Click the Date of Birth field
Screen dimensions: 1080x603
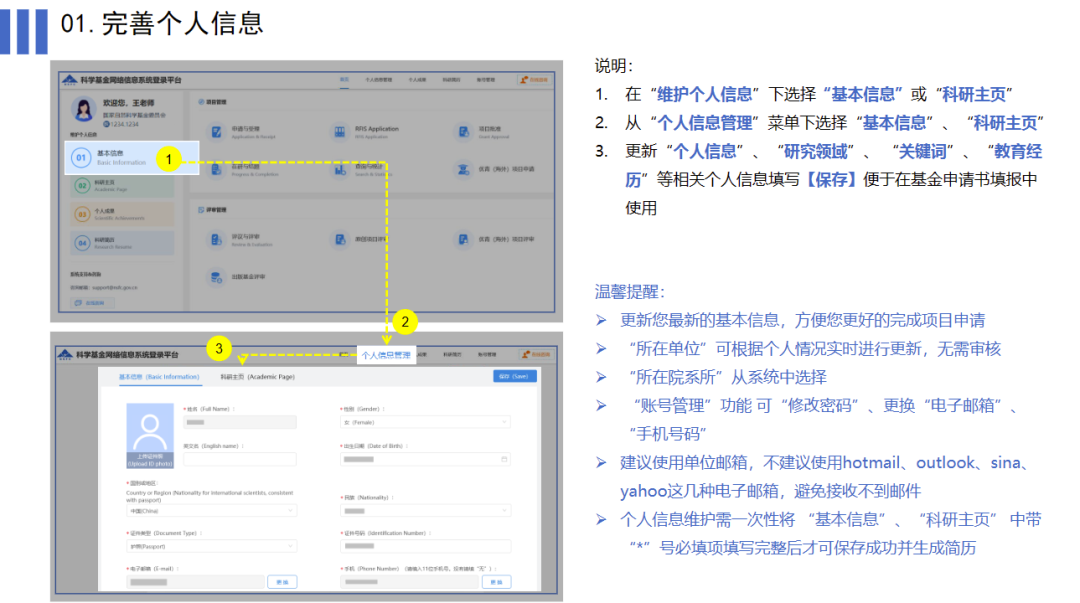click(425, 459)
